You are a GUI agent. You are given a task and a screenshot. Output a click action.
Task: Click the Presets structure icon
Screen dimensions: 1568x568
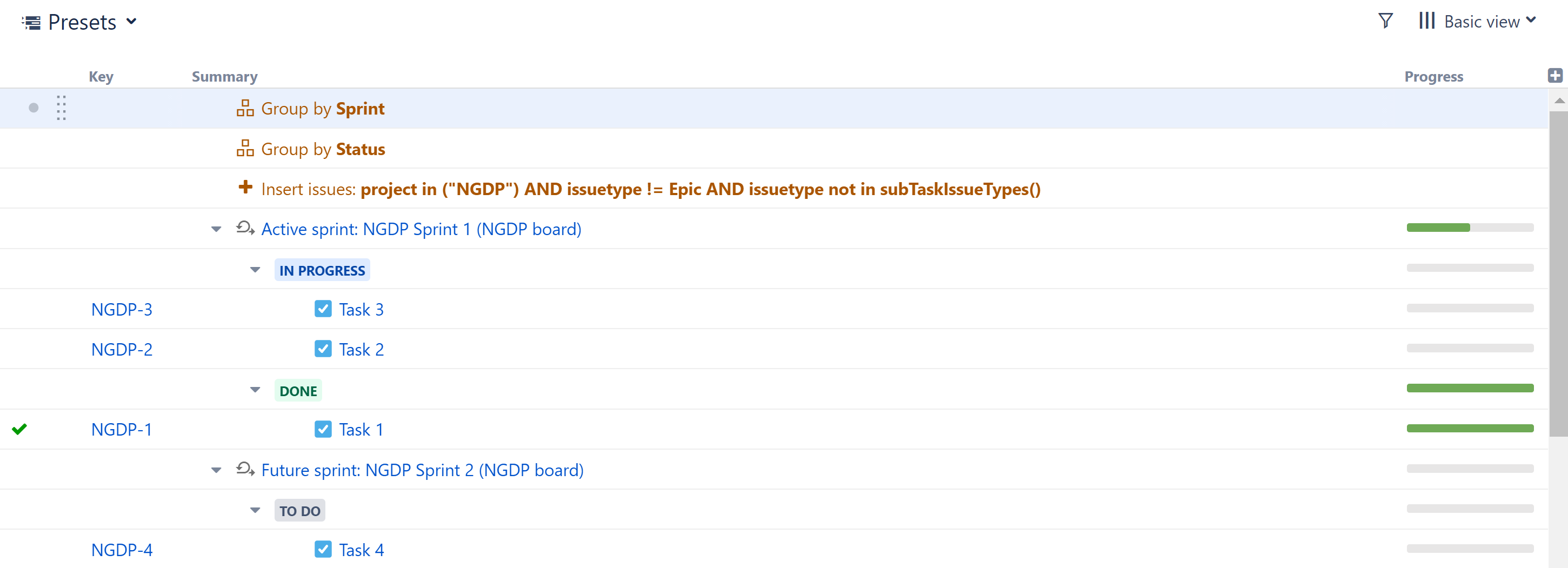31,23
